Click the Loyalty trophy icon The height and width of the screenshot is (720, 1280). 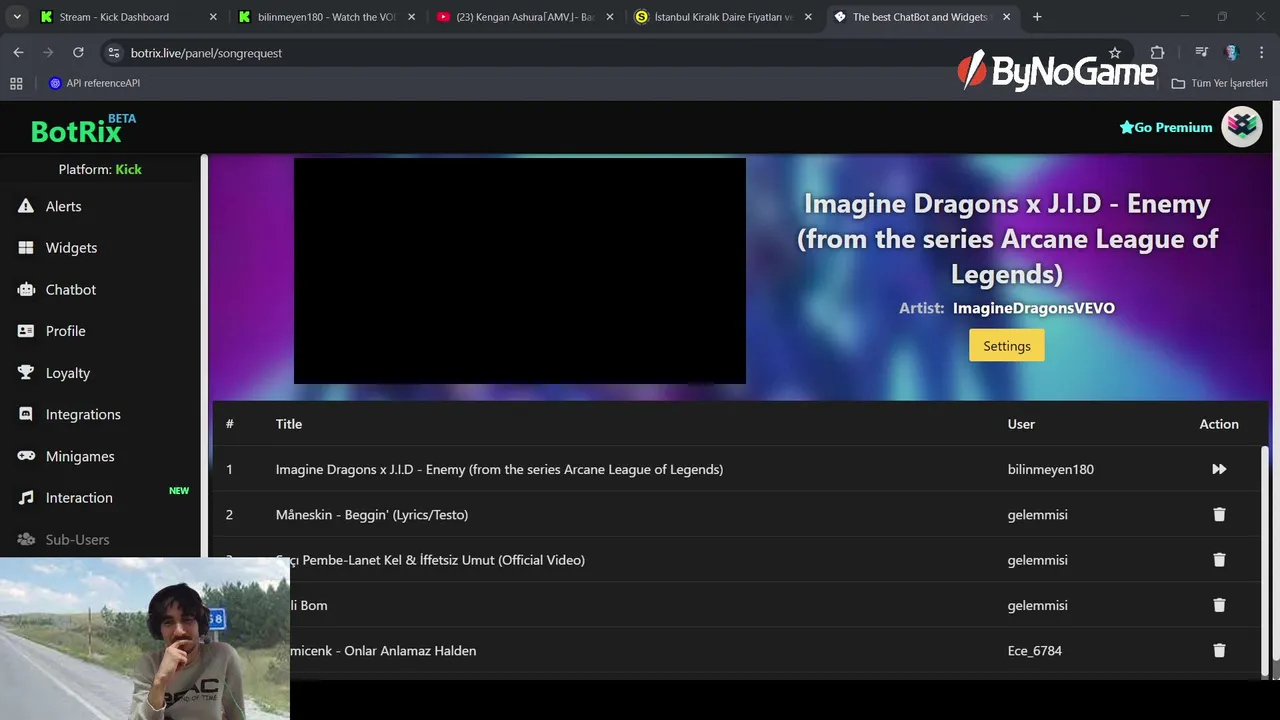tap(26, 373)
